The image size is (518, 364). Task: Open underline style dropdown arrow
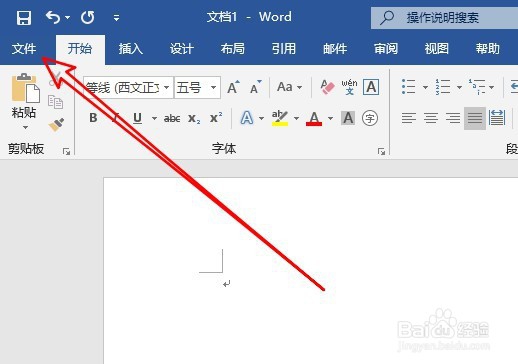click(x=154, y=118)
